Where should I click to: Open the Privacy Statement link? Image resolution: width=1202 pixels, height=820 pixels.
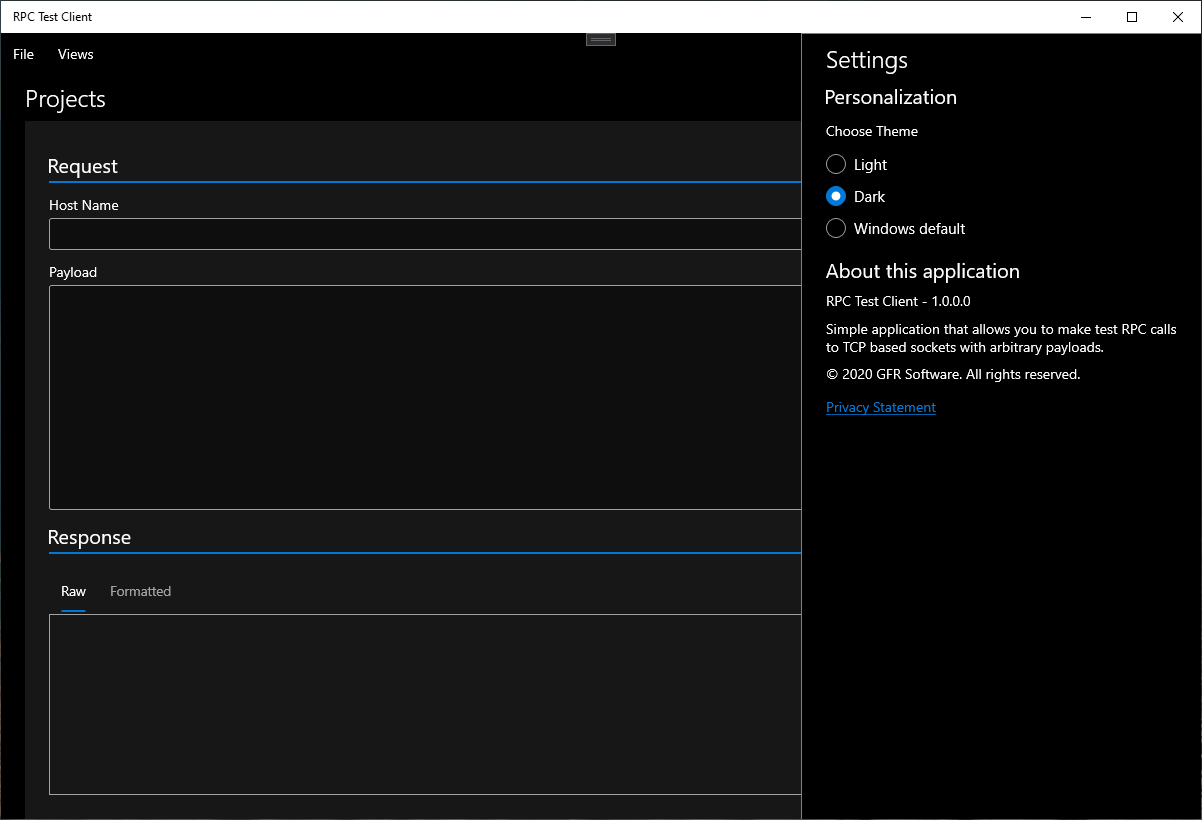coord(881,407)
